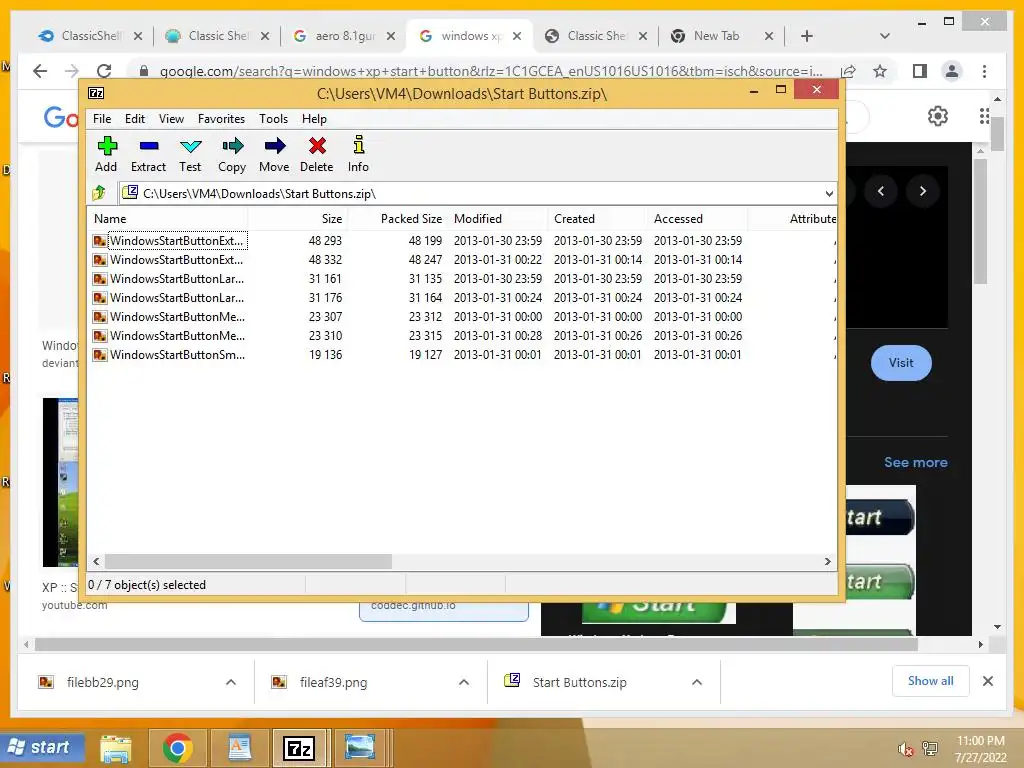Sort file list by Size column

[297, 219]
